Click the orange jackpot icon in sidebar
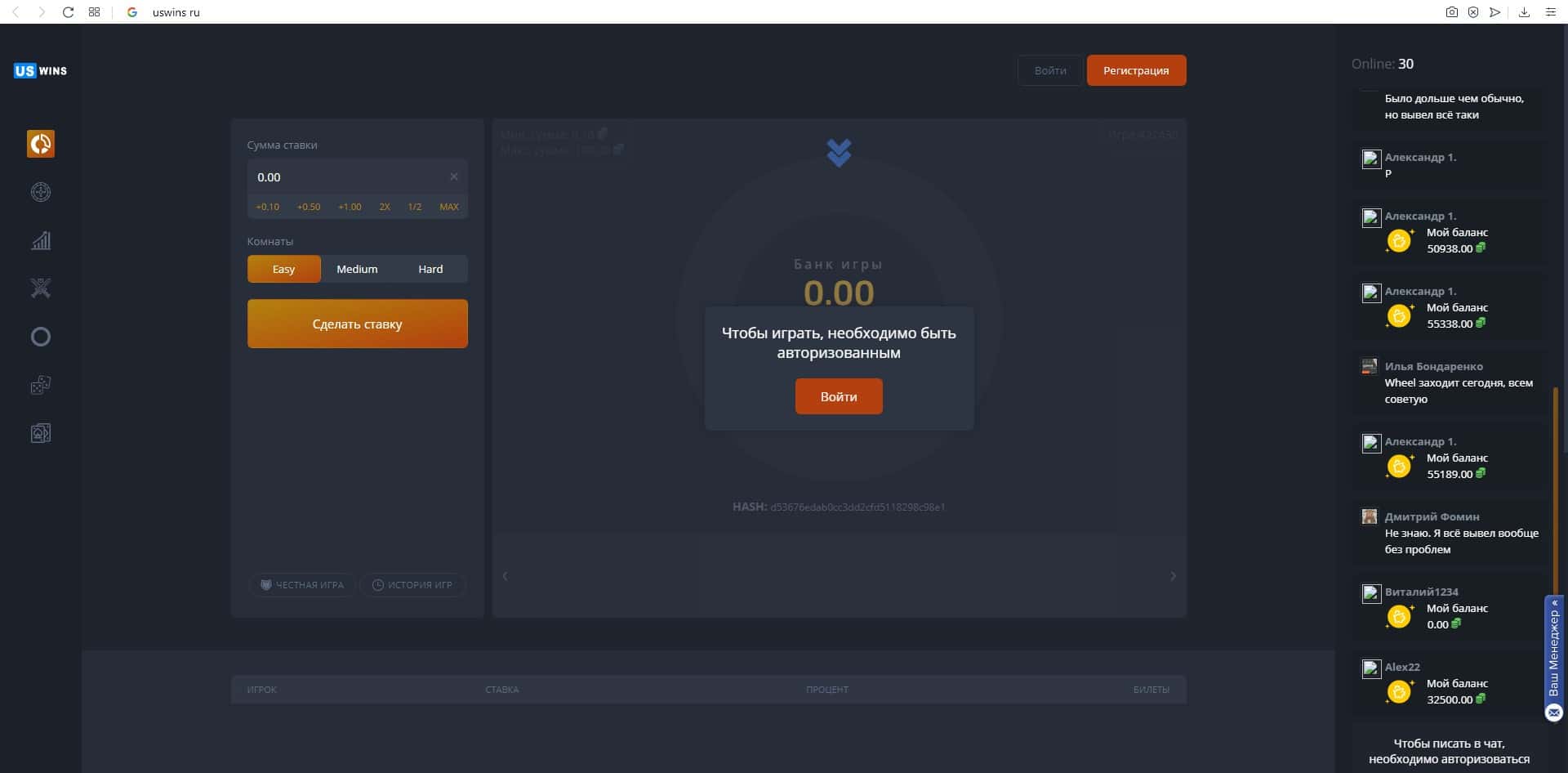 (x=41, y=144)
